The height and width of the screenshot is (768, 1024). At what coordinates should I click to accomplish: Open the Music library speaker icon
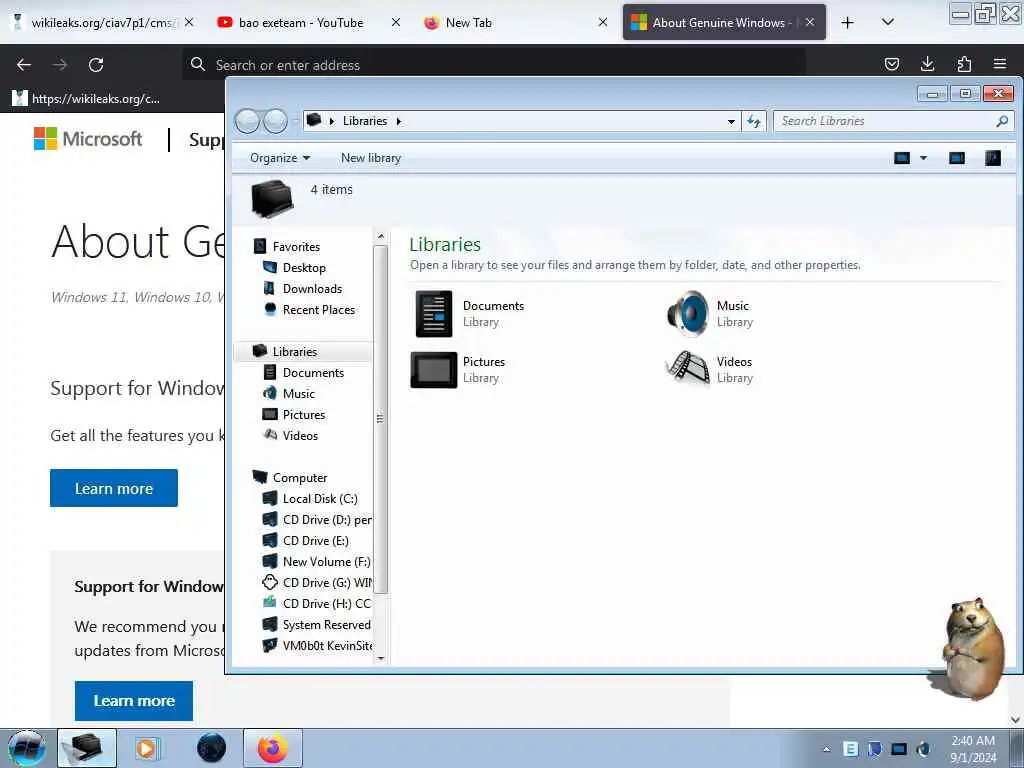coord(688,313)
